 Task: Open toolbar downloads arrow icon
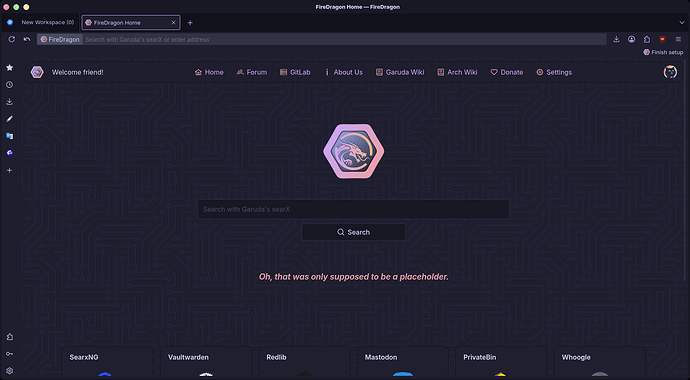click(x=617, y=39)
